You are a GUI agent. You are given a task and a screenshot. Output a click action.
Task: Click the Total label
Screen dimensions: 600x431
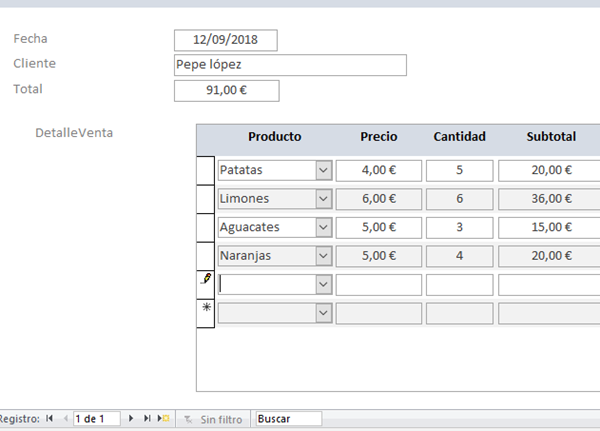coord(28,89)
